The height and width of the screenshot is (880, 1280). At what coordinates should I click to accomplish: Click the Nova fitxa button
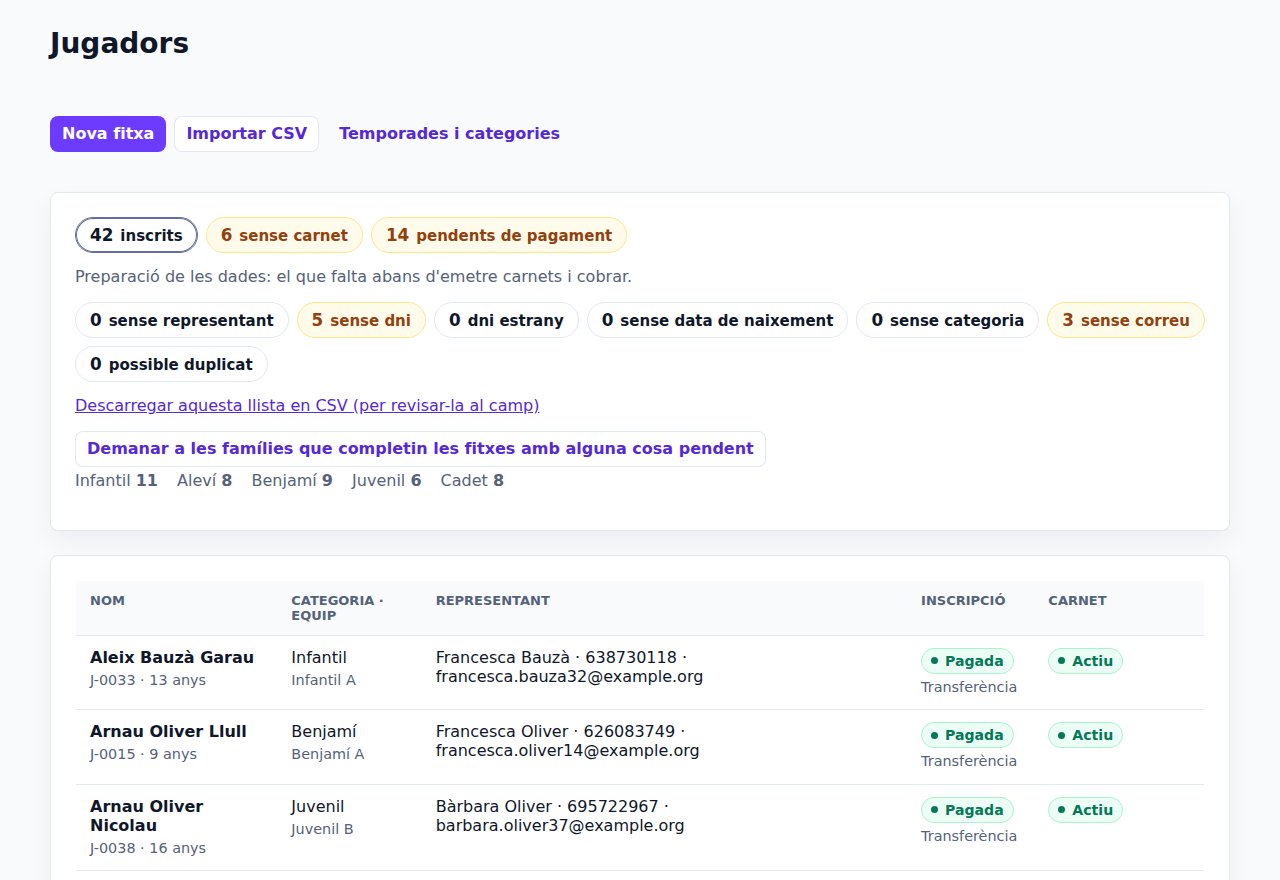[x=108, y=134]
